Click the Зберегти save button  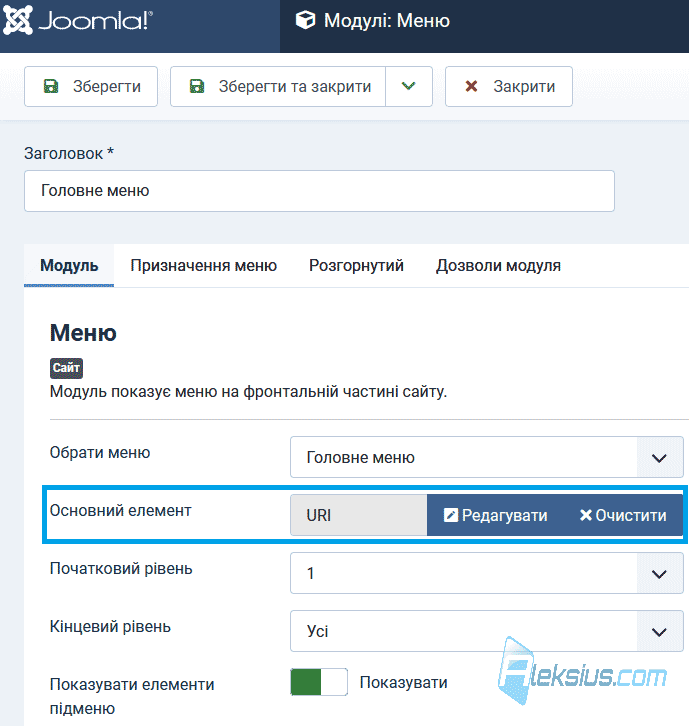point(91,87)
